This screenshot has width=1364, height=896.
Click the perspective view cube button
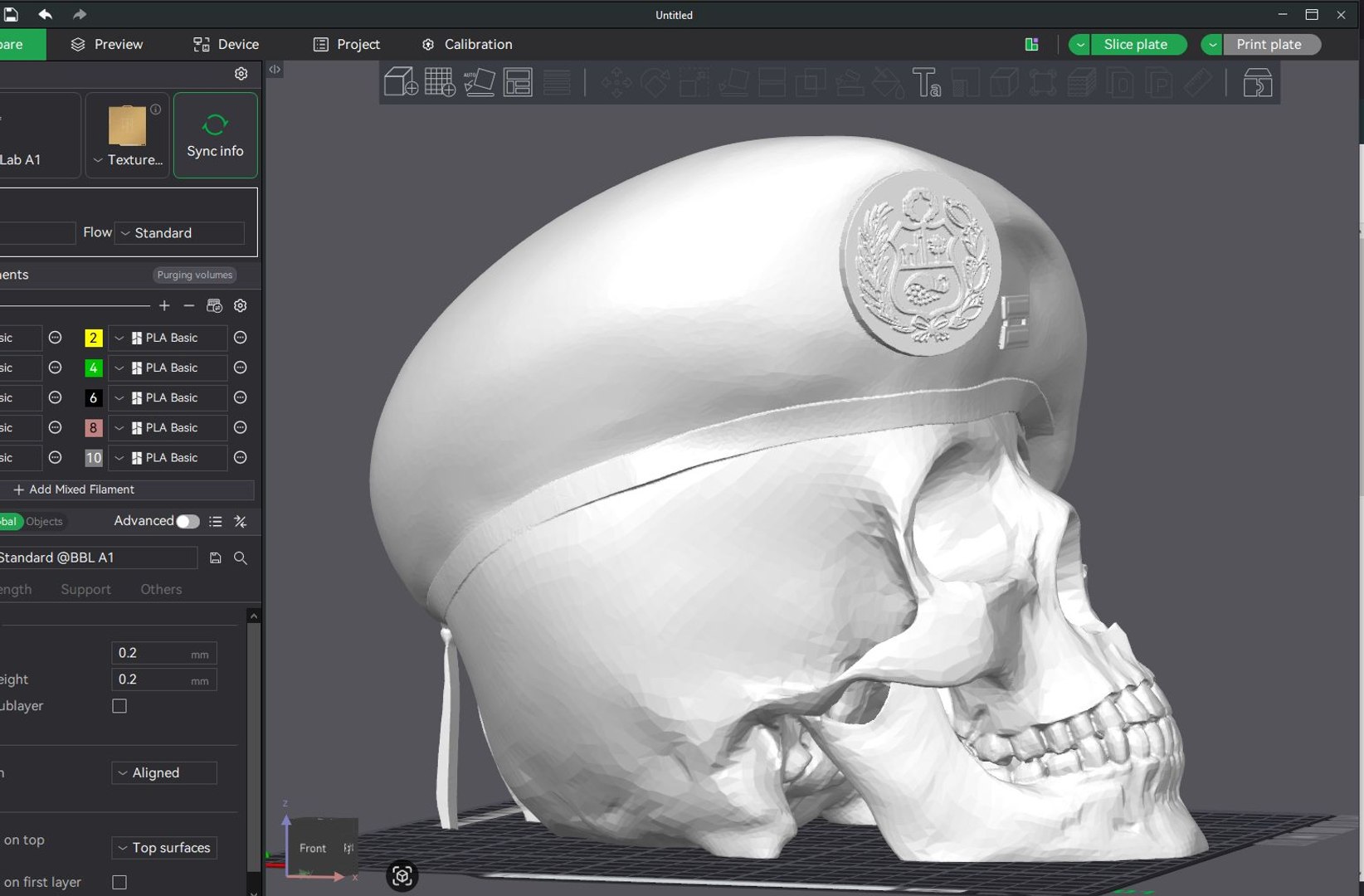point(402,875)
